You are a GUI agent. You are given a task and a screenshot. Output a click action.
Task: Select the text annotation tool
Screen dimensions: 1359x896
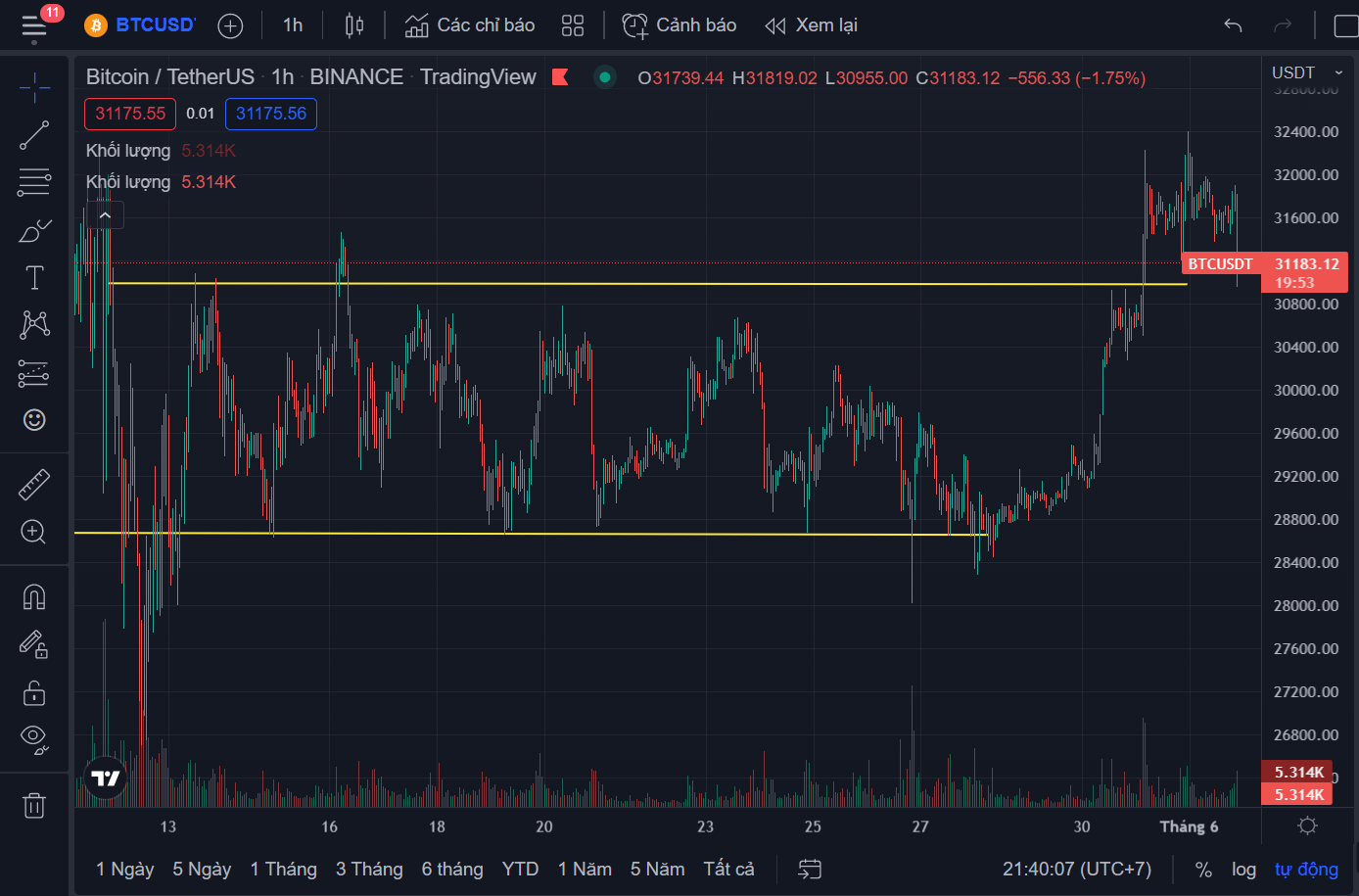click(34, 278)
